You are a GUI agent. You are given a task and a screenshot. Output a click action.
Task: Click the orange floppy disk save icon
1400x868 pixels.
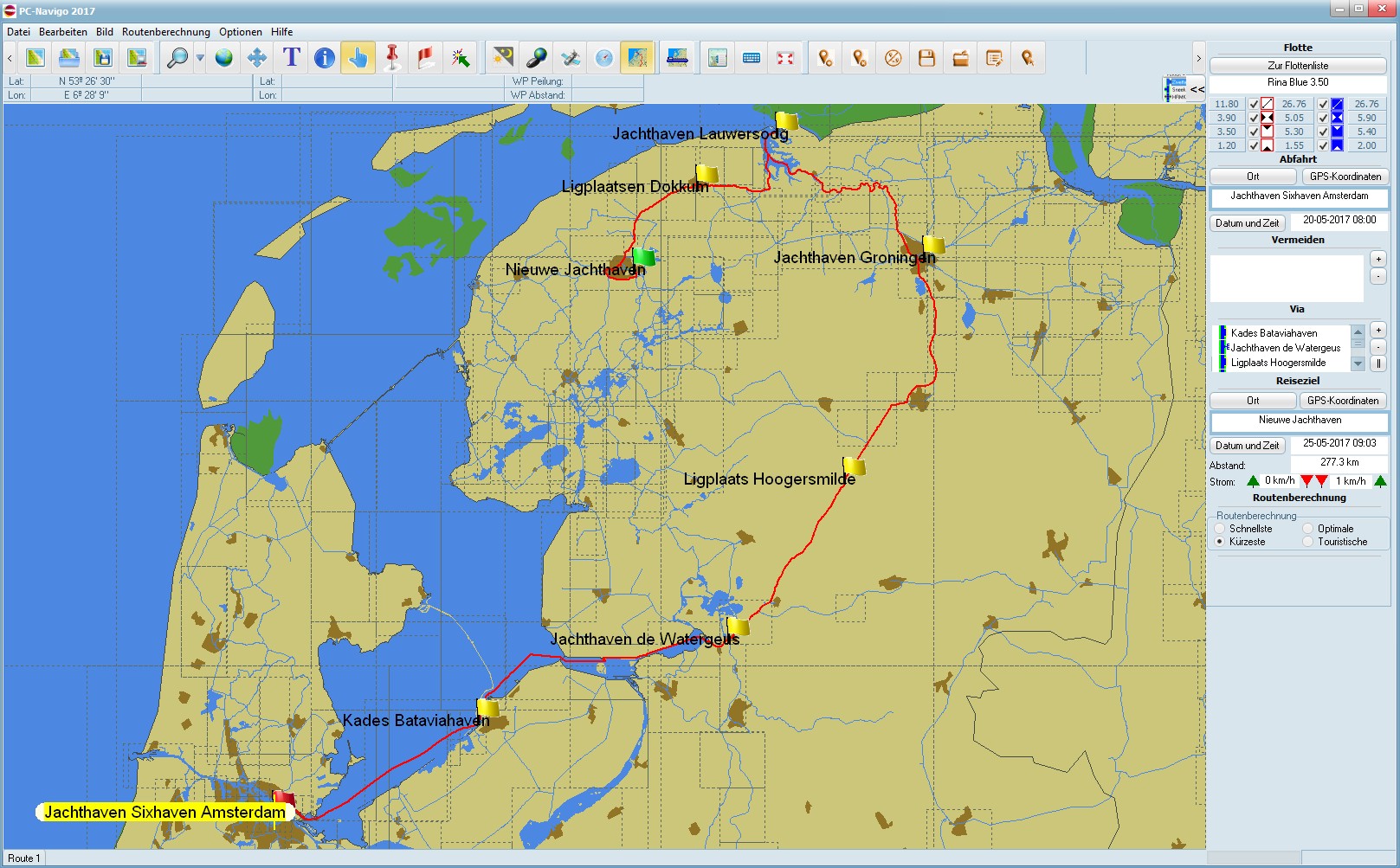(926, 58)
